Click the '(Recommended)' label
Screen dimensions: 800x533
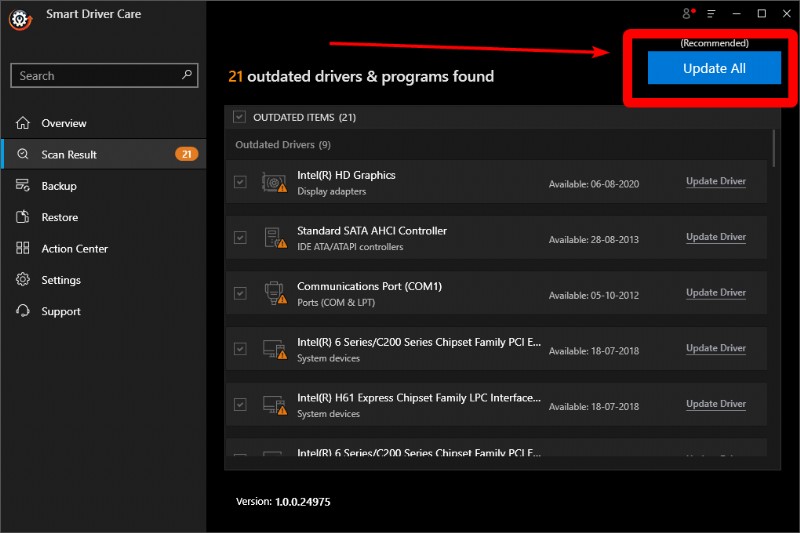(x=714, y=43)
